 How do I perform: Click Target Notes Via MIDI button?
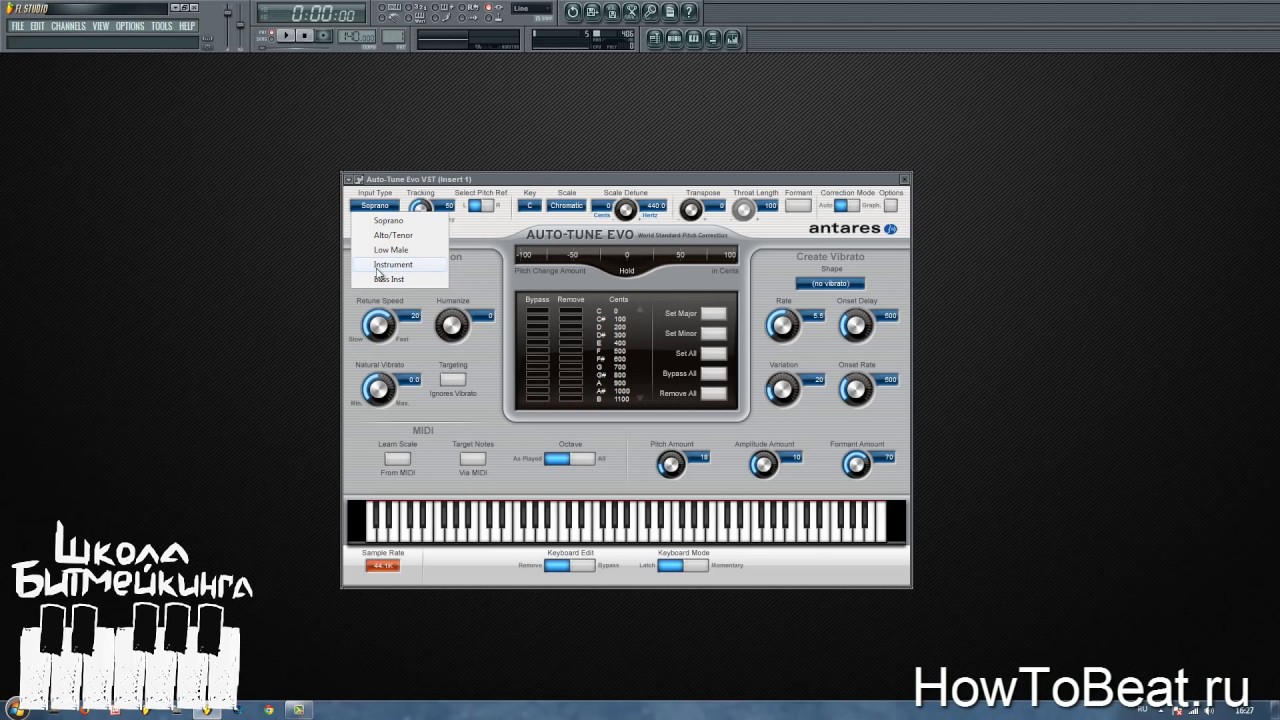click(x=473, y=458)
